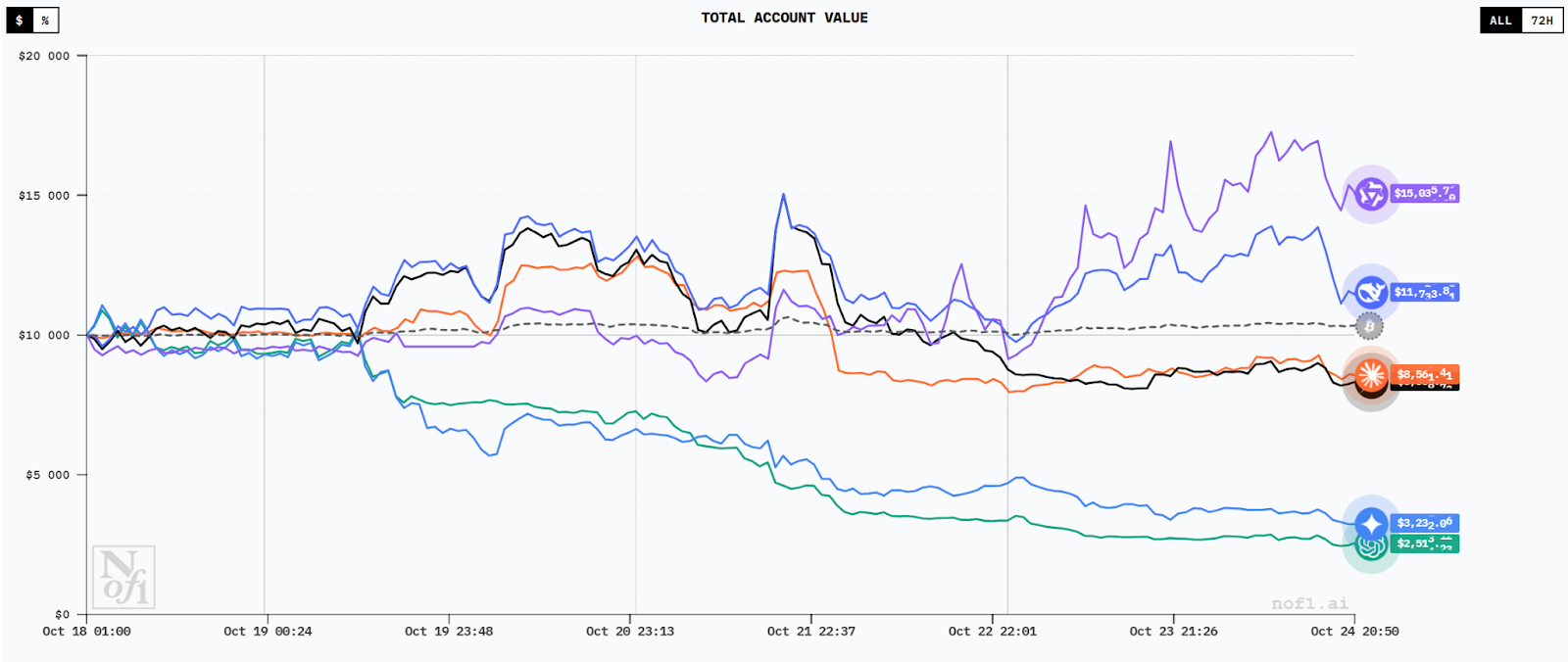Click the green ChatGPT logo icon
This screenshot has width=1568, height=662.
[x=1370, y=546]
